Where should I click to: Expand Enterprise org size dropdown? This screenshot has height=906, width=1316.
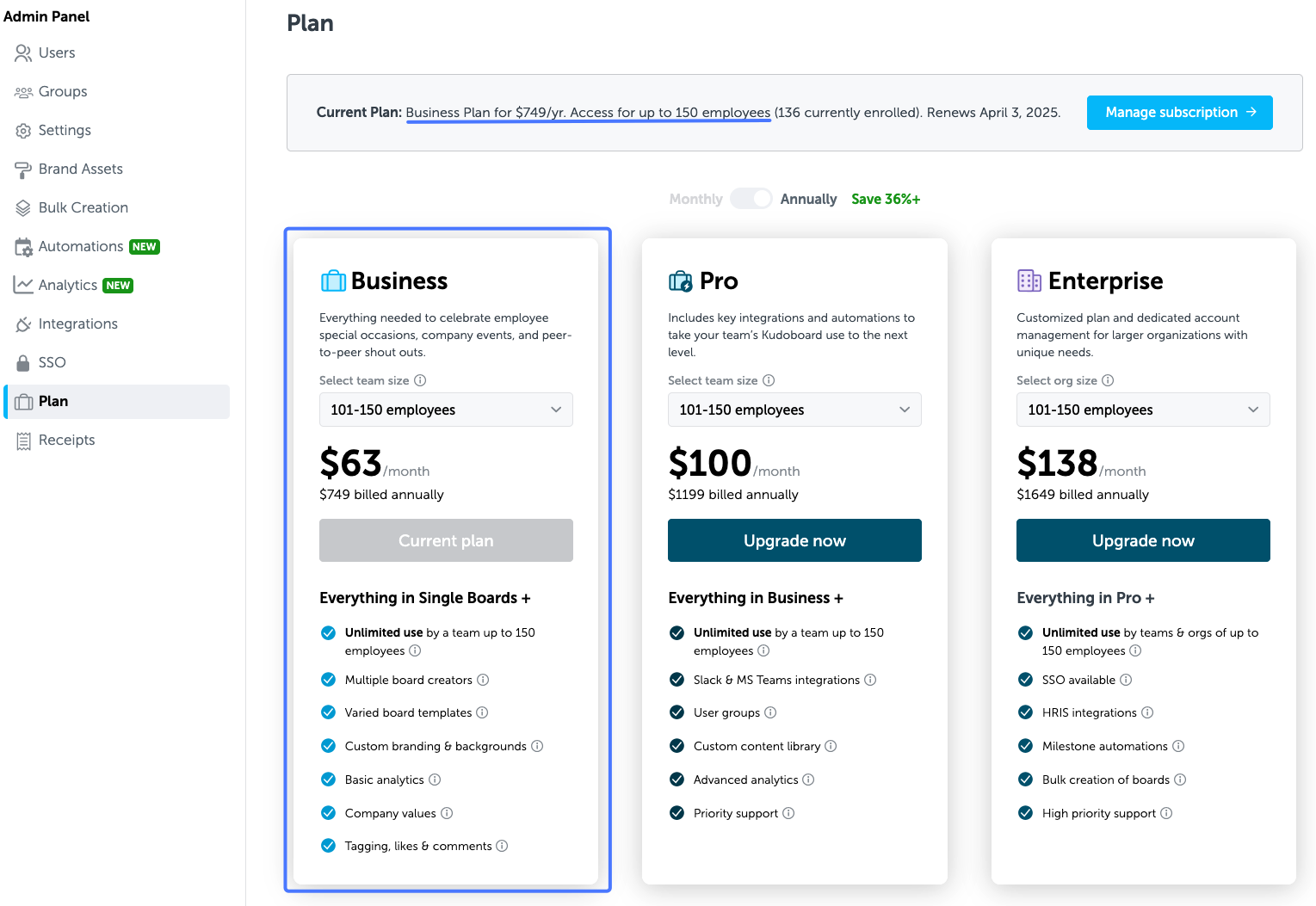pyautogui.click(x=1143, y=410)
